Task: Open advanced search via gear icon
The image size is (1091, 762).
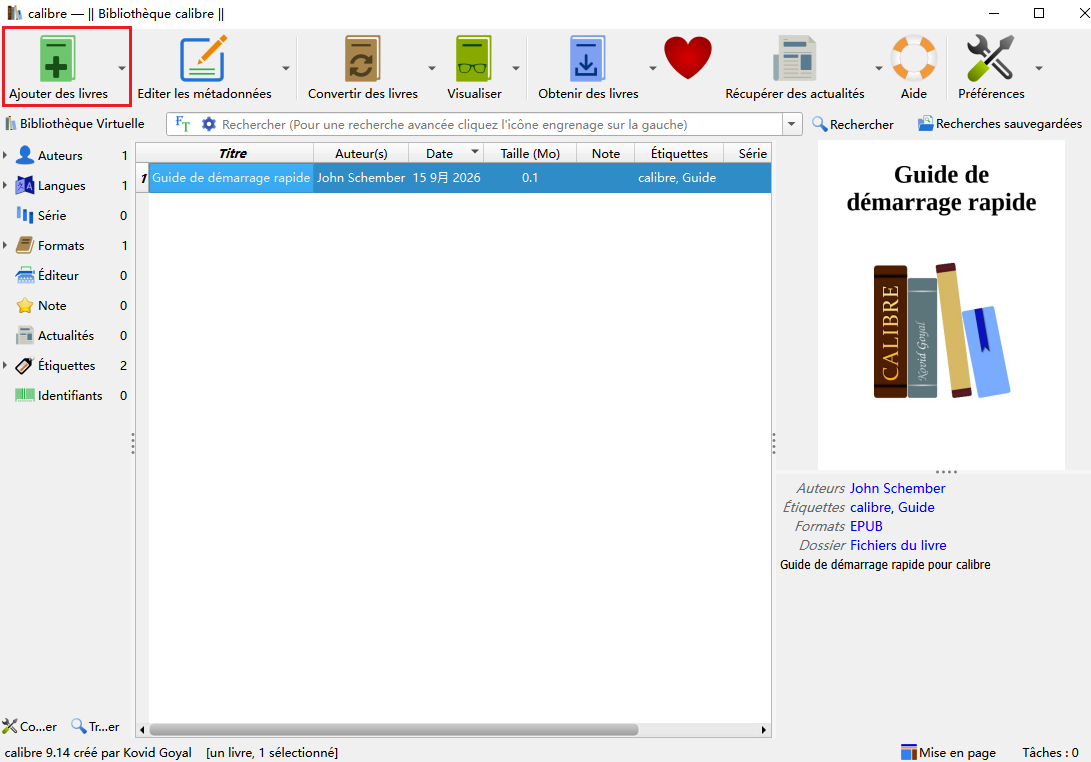Action: click(x=208, y=124)
